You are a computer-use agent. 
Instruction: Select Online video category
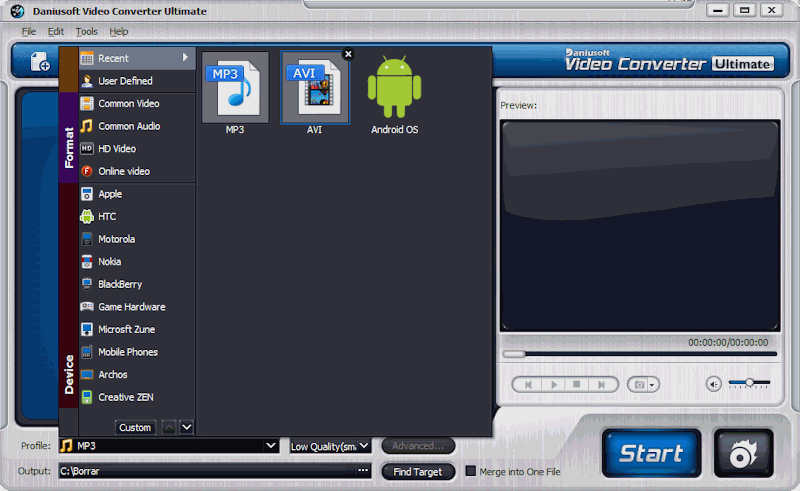137,171
